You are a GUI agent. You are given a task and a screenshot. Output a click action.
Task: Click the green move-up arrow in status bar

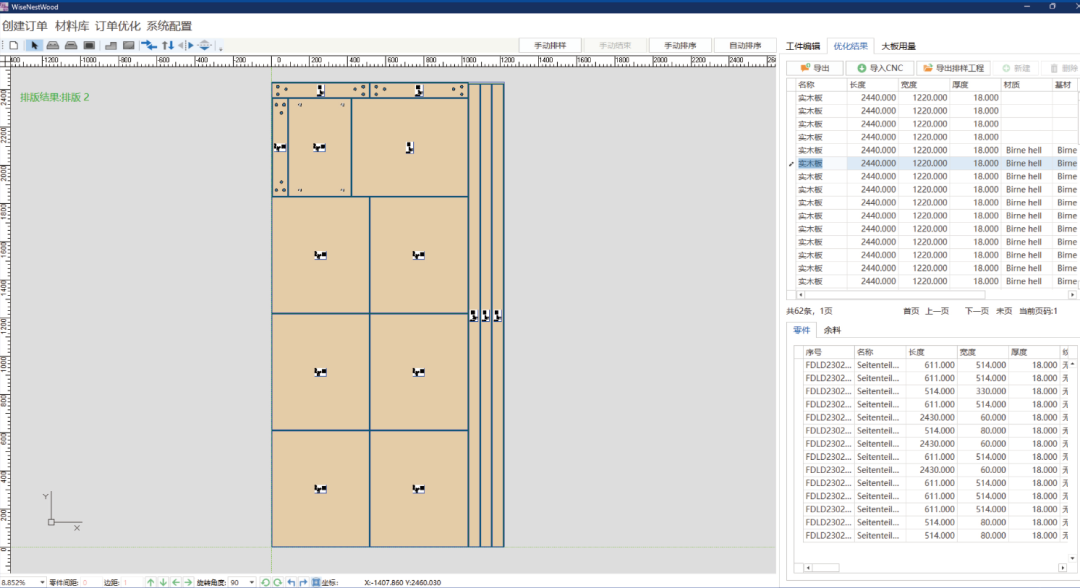coord(151,582)
